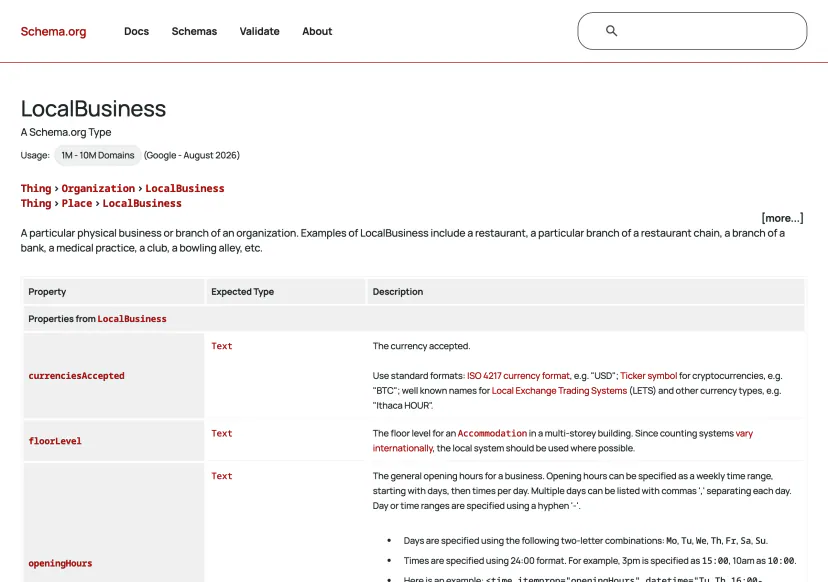Image resolution: width=828 pixels, height=582 pixels.
Task: Open LocalBusiness in Place breadcrumb
Action: click(142, 203)
